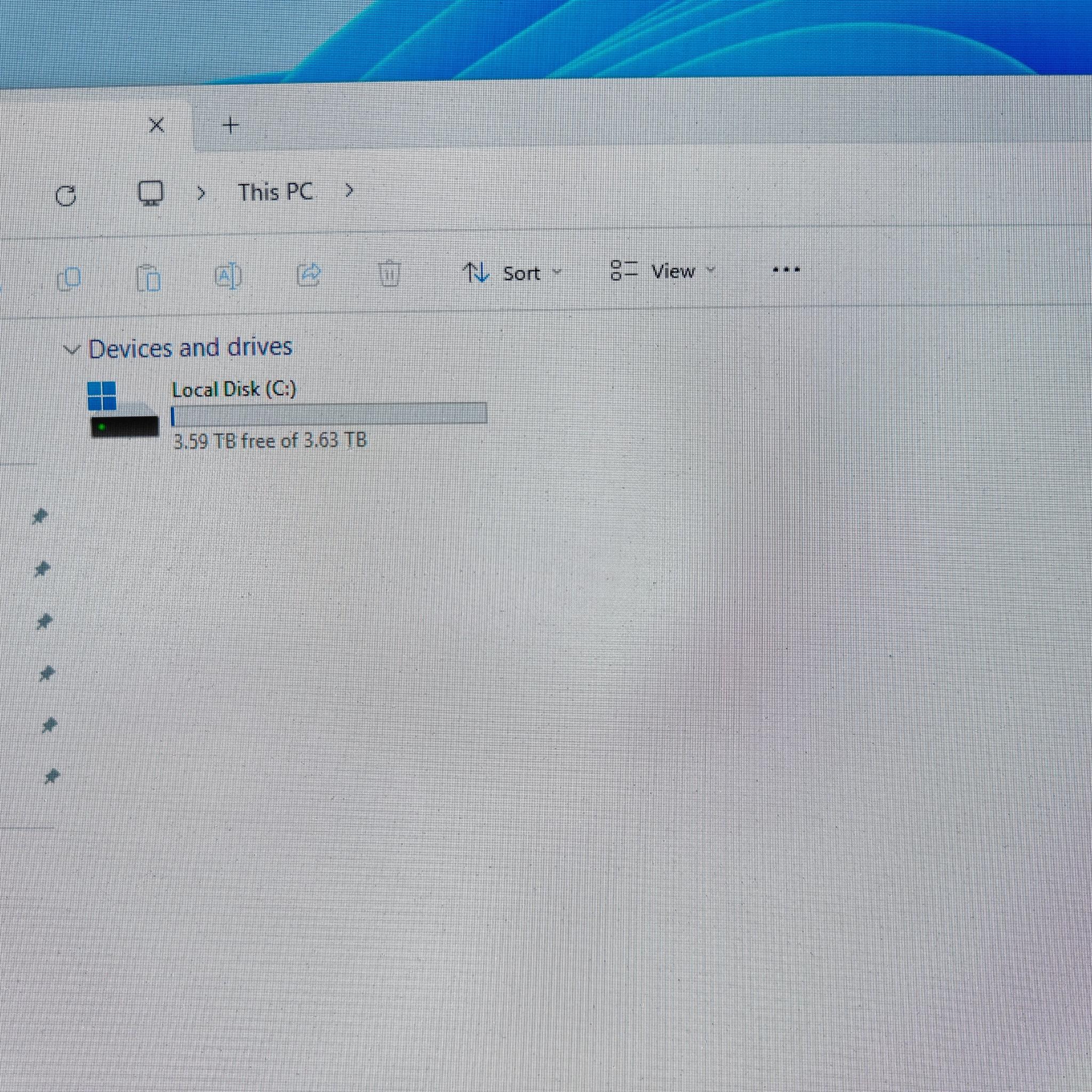Expand the chevron before This PC

(x=200, y=194)
